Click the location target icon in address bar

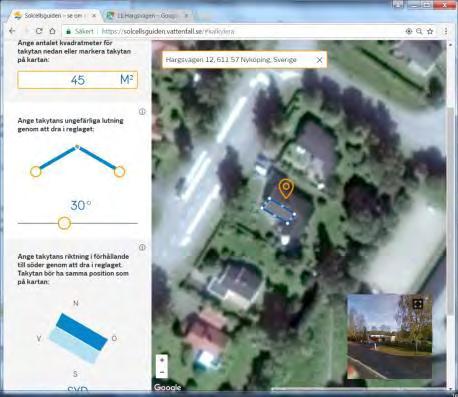pos(409,31)
